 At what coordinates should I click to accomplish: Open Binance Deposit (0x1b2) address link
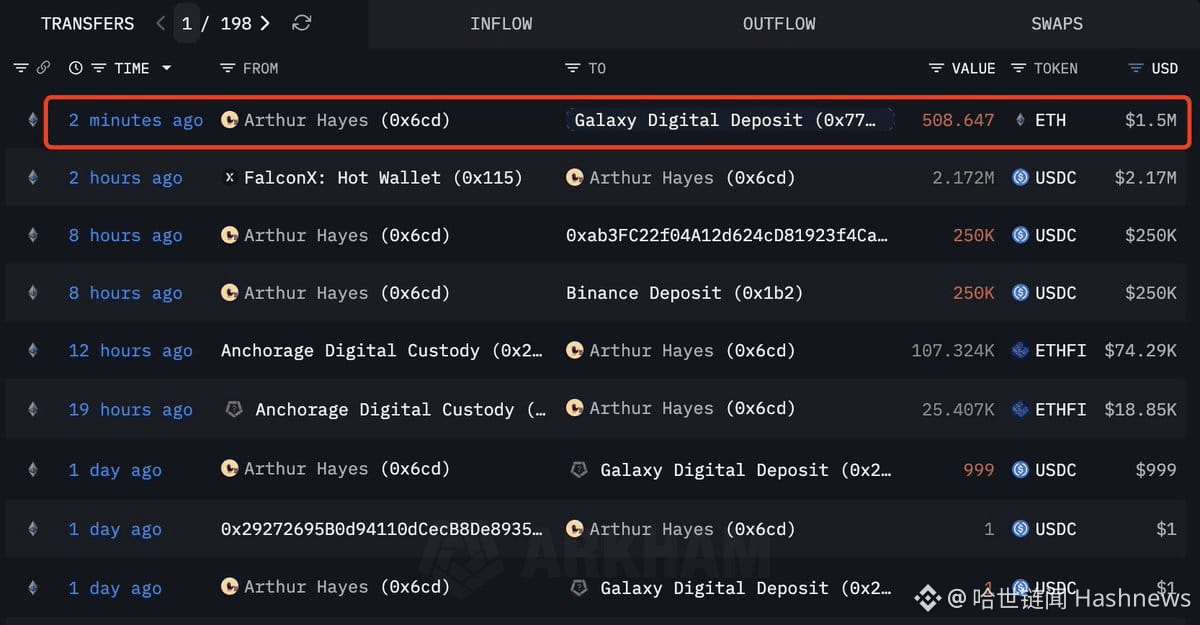(684, 293)
